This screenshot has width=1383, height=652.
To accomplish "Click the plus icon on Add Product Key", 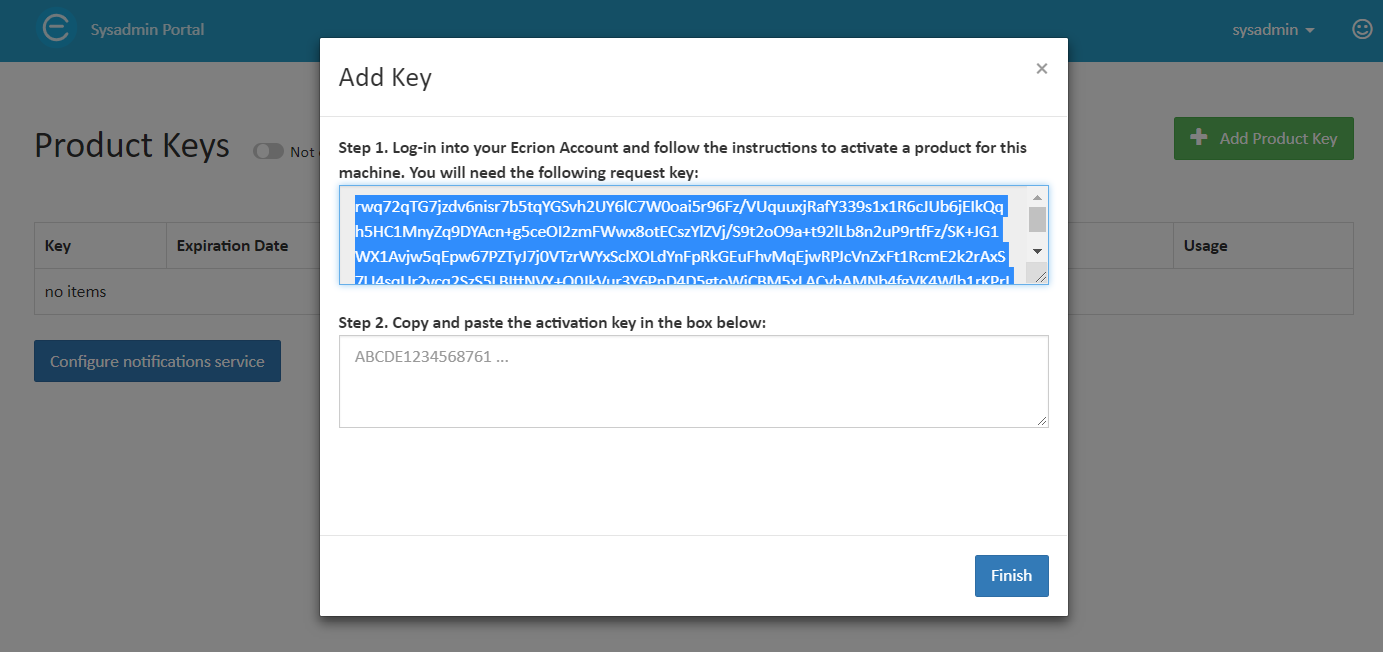I will click(1198, 138).
